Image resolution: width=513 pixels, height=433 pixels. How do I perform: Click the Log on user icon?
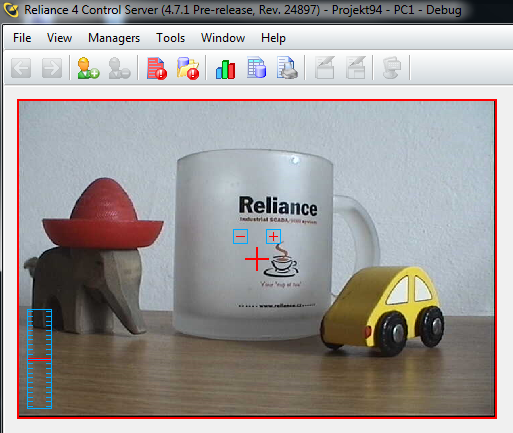coord(88,68)
